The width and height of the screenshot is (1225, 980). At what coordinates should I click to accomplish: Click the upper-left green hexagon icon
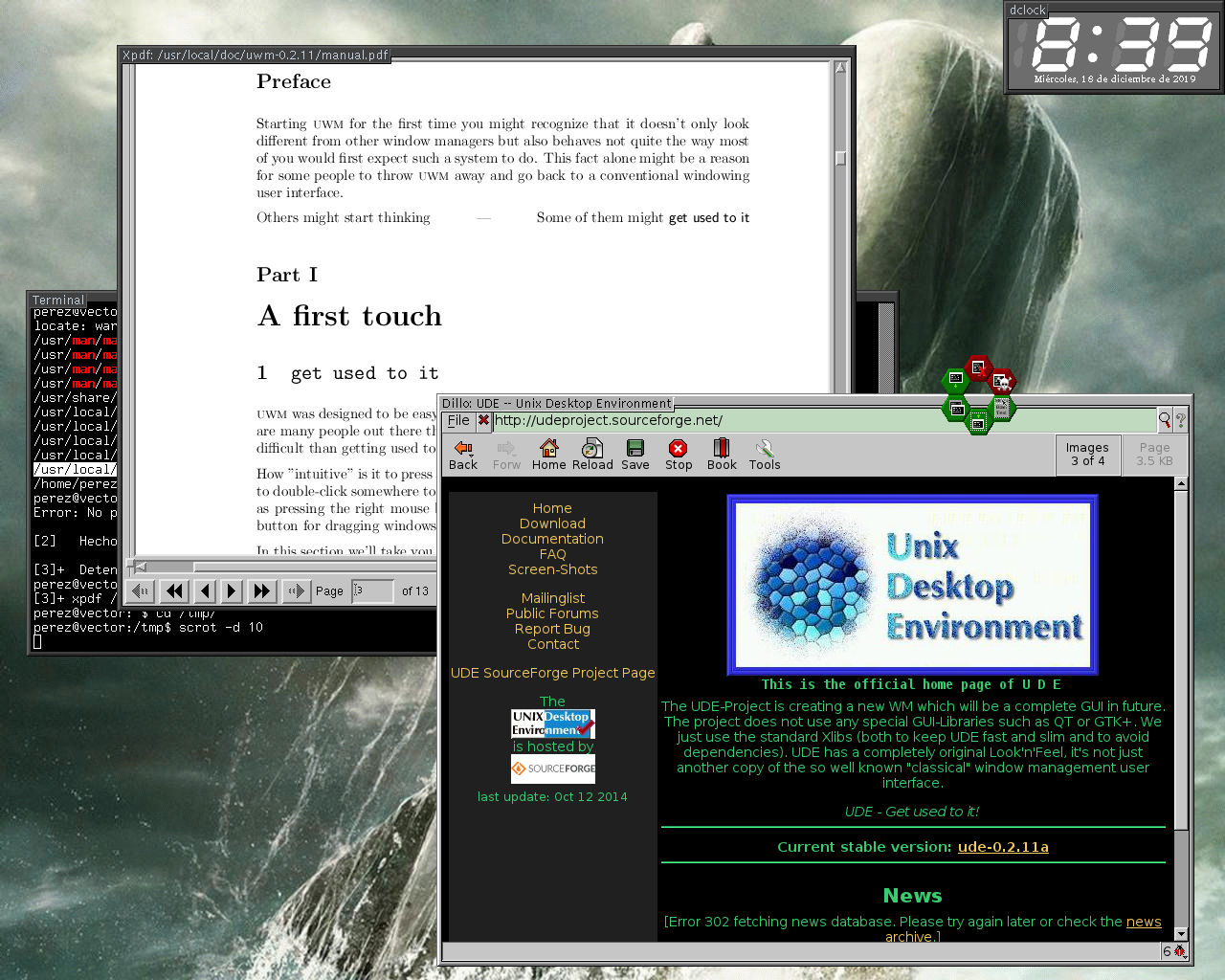pyautogui.click(x=955, y=381)
